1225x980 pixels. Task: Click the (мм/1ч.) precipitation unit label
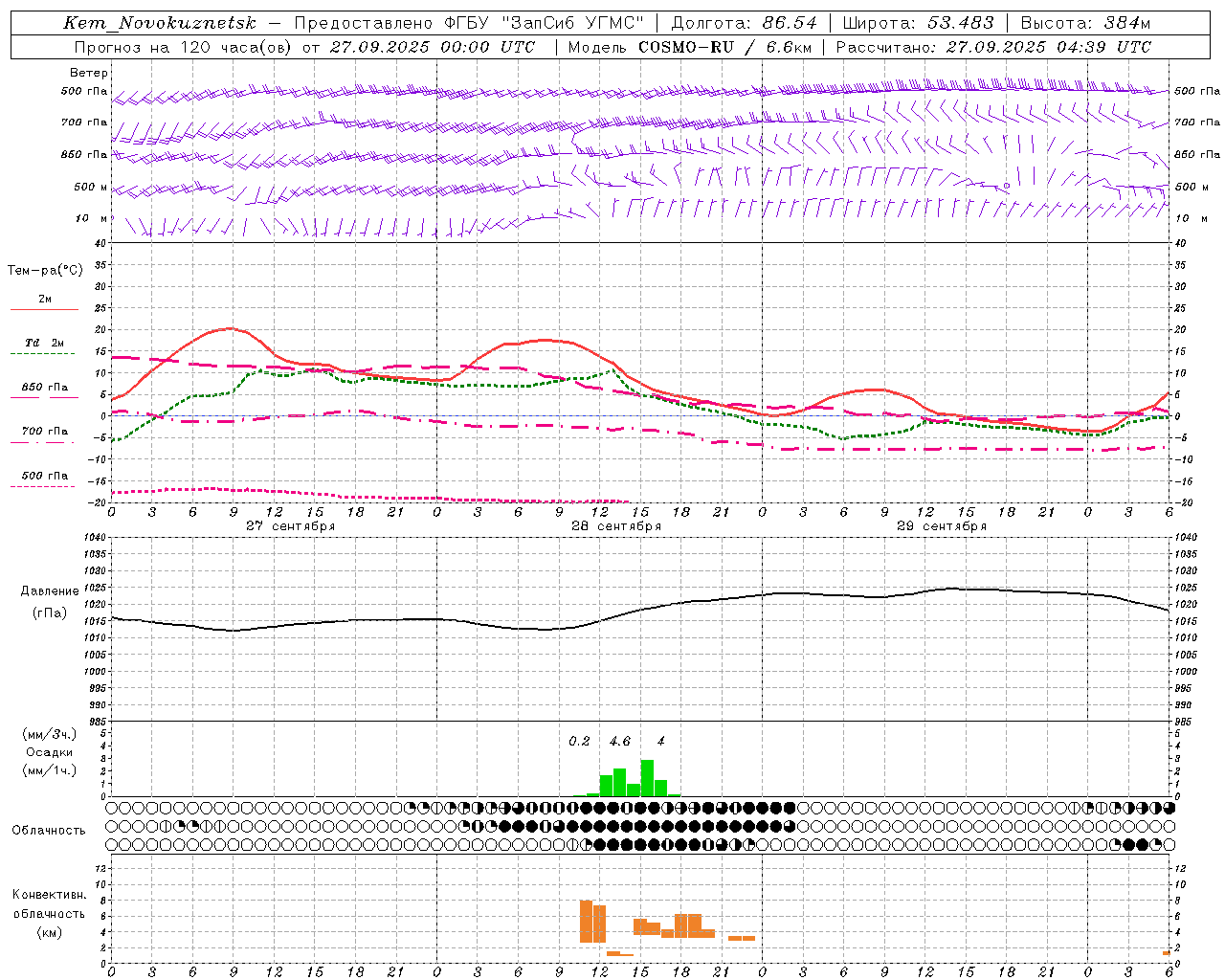coord(50,770)
